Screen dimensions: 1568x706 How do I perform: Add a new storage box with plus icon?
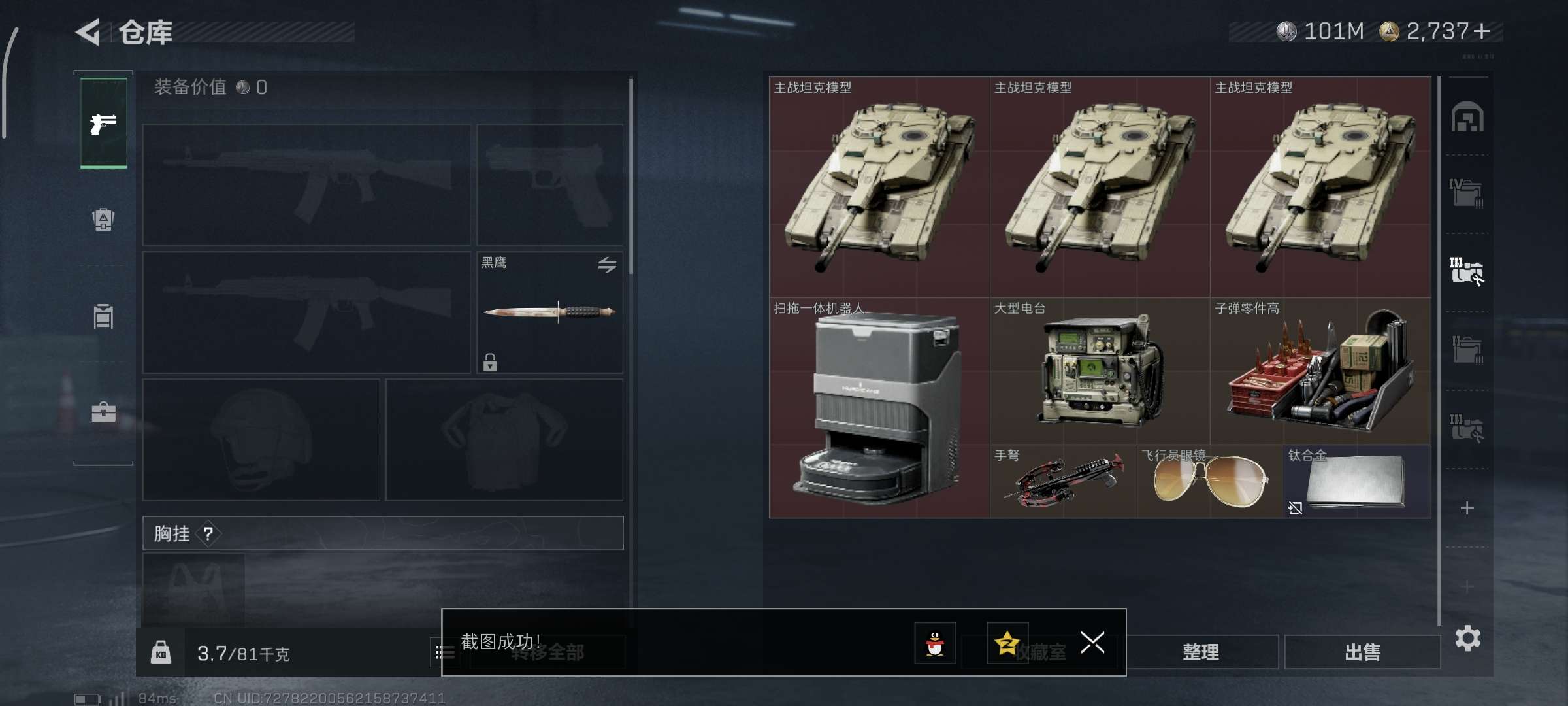1467,508
